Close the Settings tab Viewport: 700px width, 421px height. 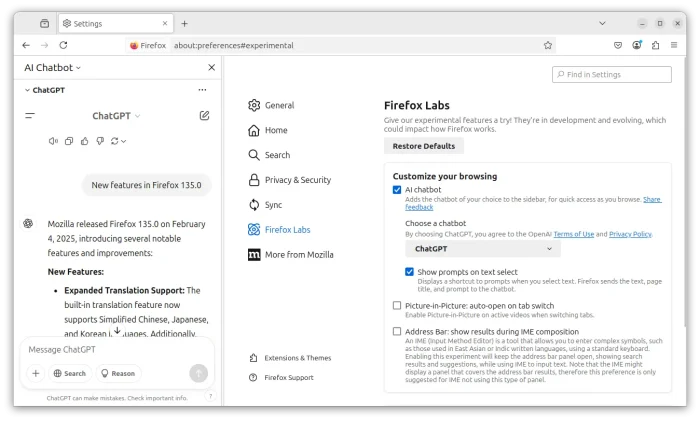point(165,23)
